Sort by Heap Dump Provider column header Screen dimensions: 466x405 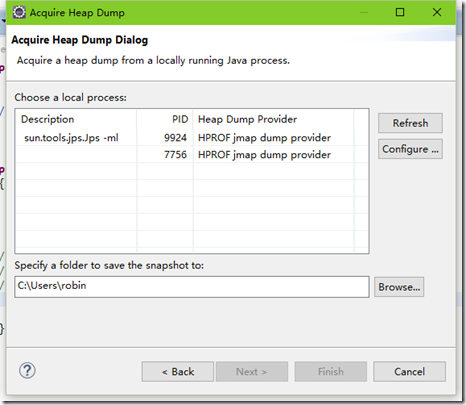pos(273,119)
